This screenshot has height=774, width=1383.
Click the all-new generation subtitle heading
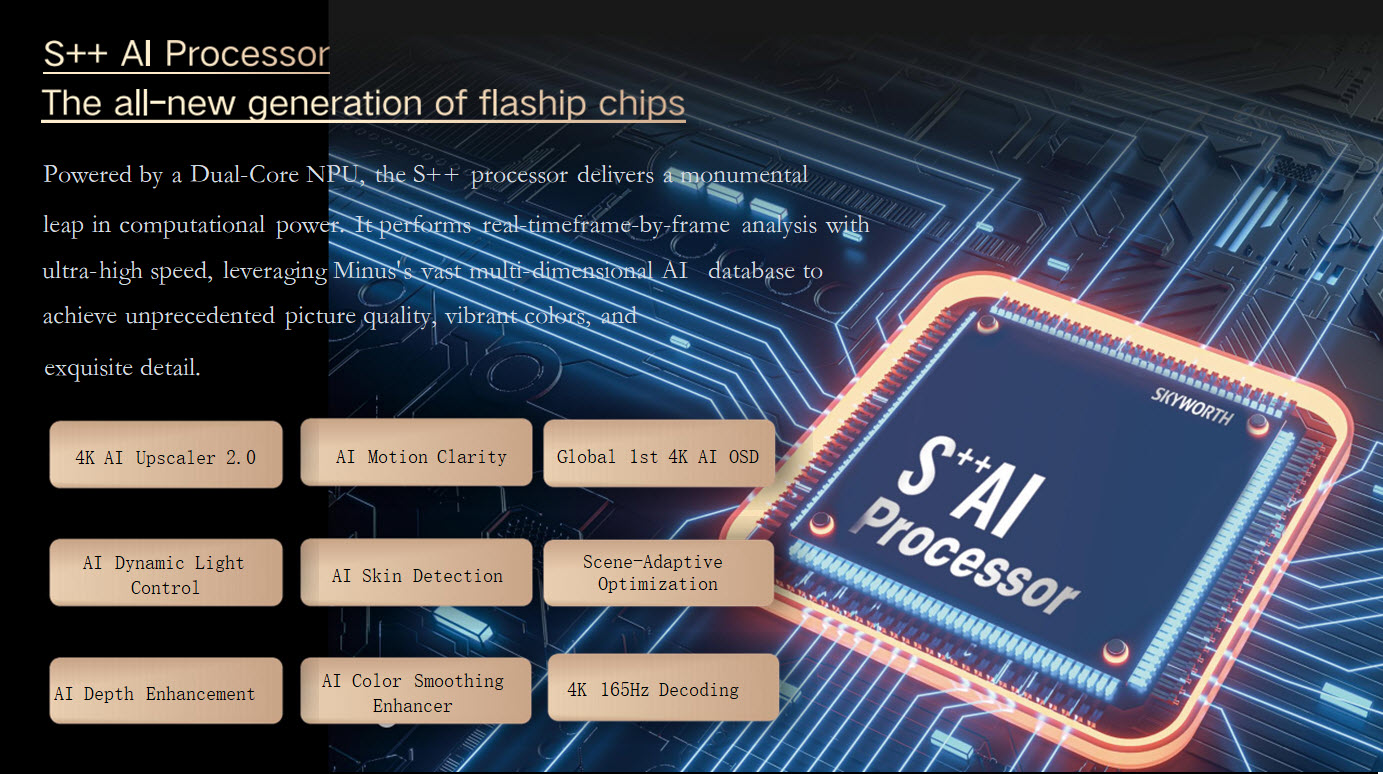click(363, 103)
